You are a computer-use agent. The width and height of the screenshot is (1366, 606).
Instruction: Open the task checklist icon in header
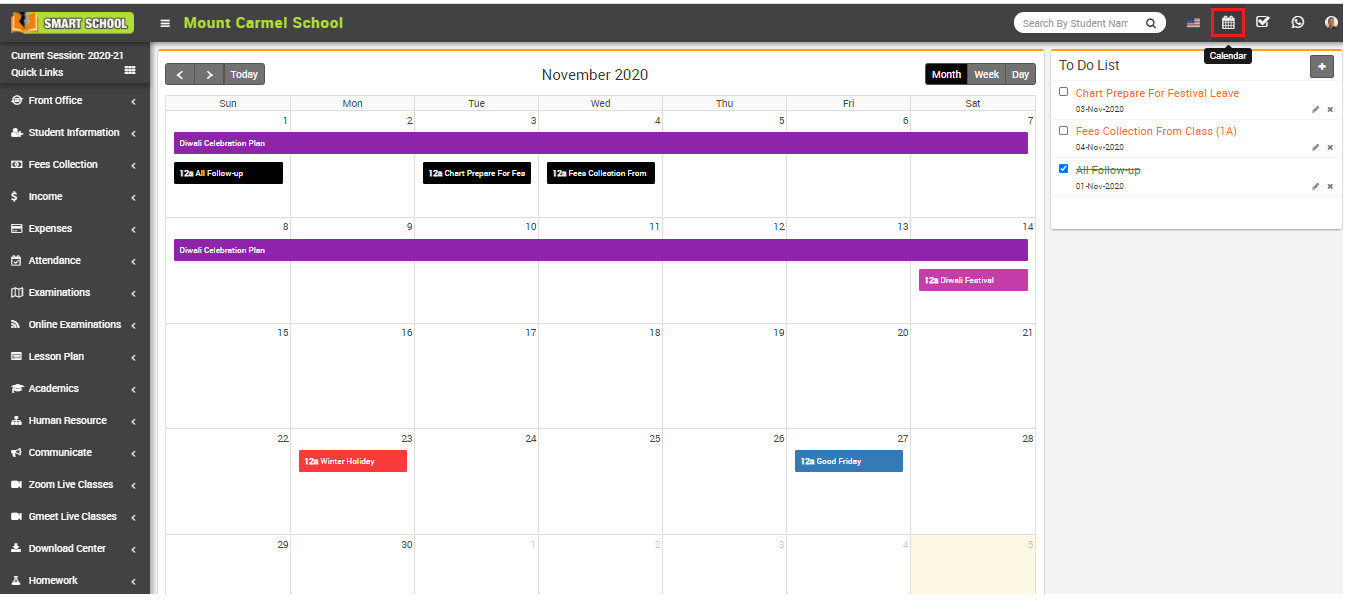[1263, 22]
